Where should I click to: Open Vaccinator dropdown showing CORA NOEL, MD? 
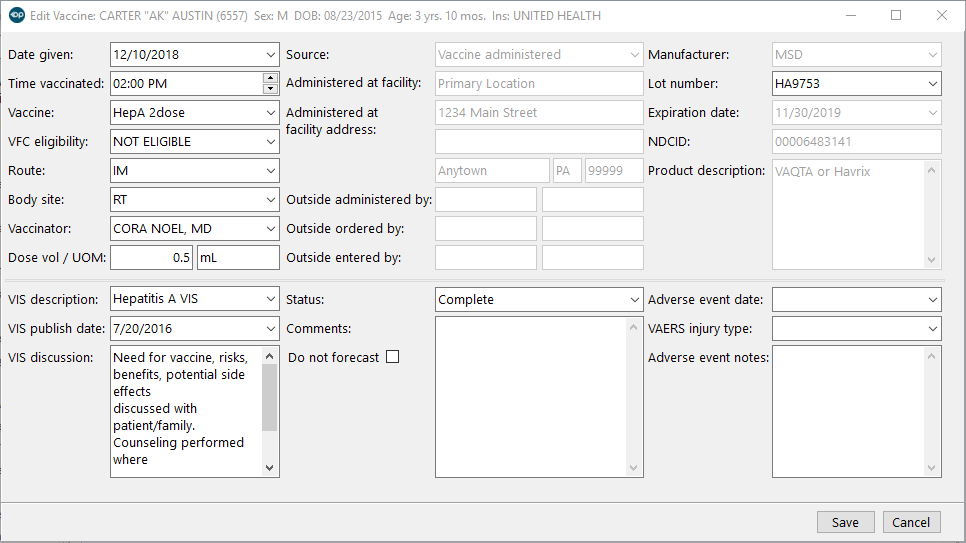(x=270, y=229)
